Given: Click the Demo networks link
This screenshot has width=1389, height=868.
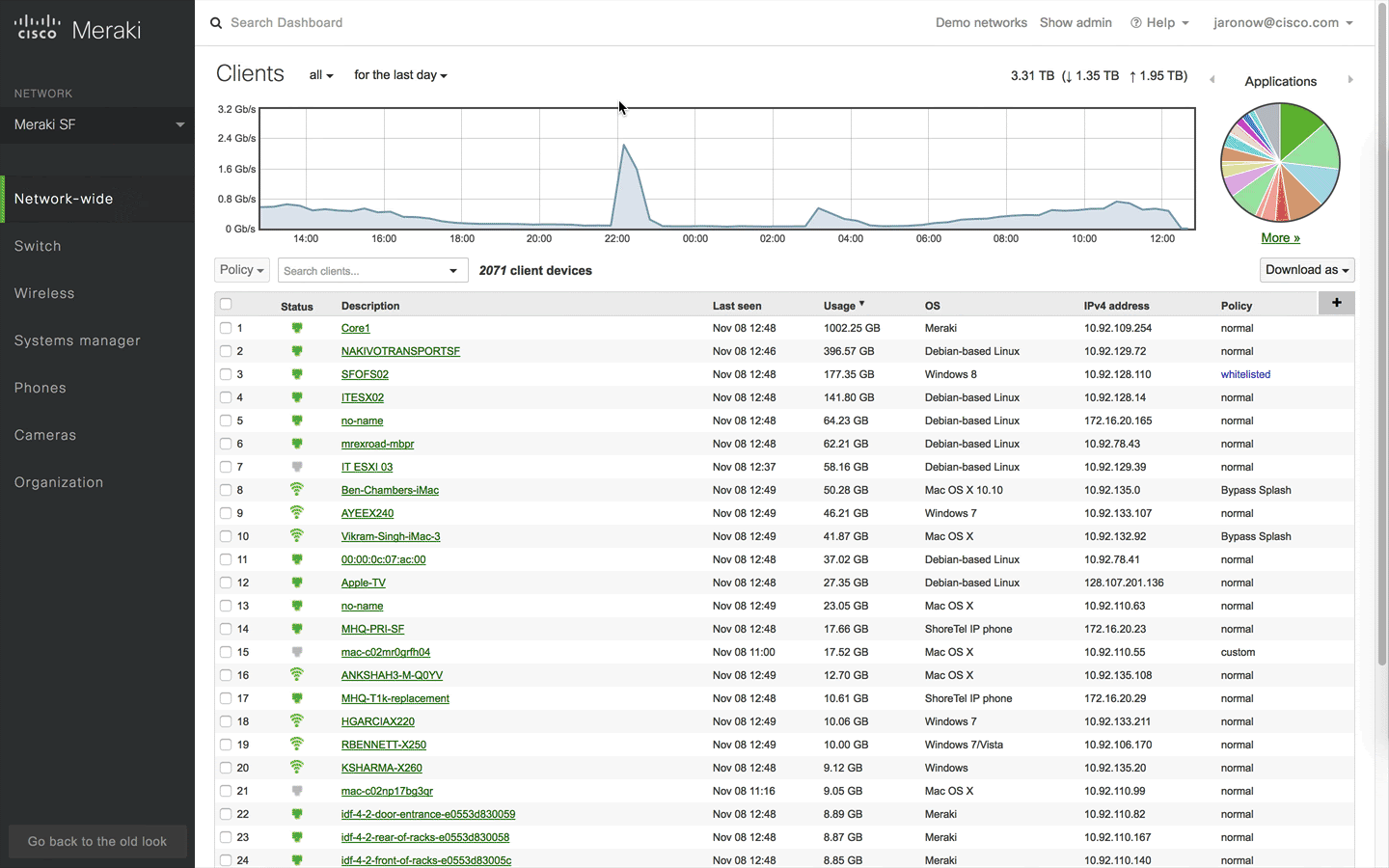Looking at the screenshot, I should pyautogui.click(x=981, y=23).
